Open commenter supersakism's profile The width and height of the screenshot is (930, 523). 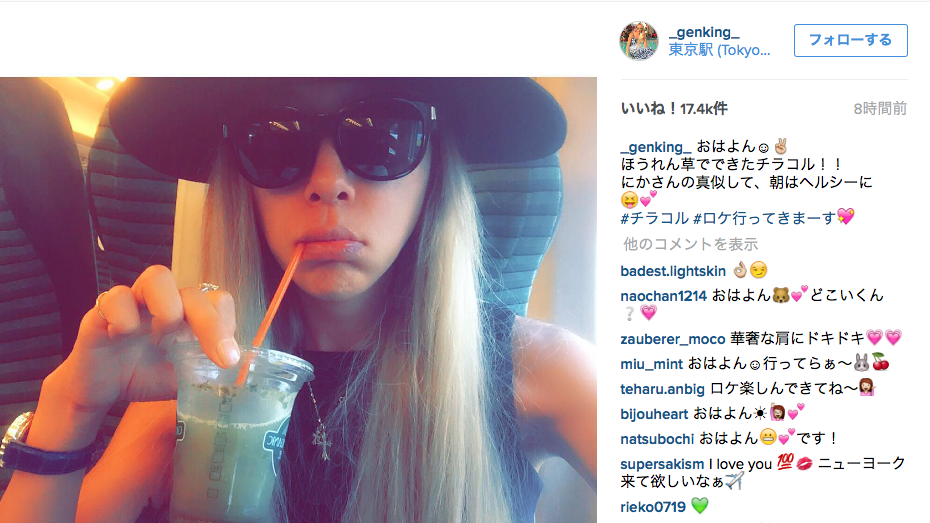(662, 464)
